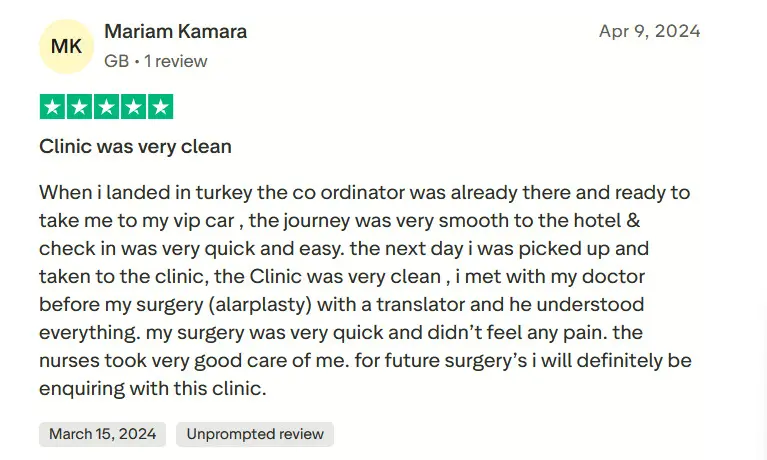Click the March 15, 2024 experience date tag
The height and width of the screenshot is (460, 767).
(x=103, y=434)
